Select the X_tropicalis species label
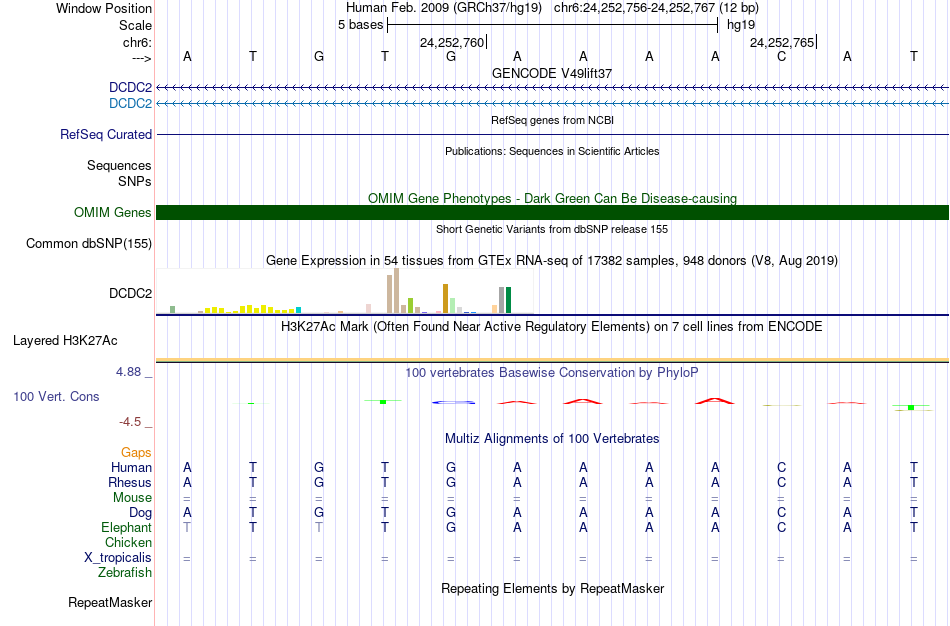This screenshot has width=950, height=626. tap(118, 558)
